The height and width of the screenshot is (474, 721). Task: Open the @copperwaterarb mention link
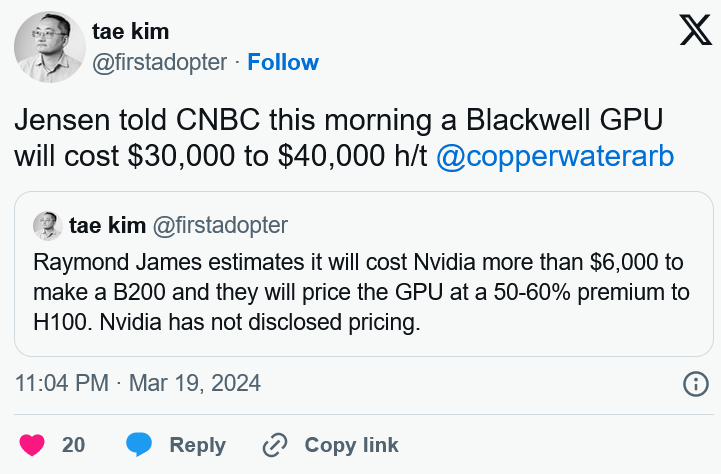click(555, 156)
